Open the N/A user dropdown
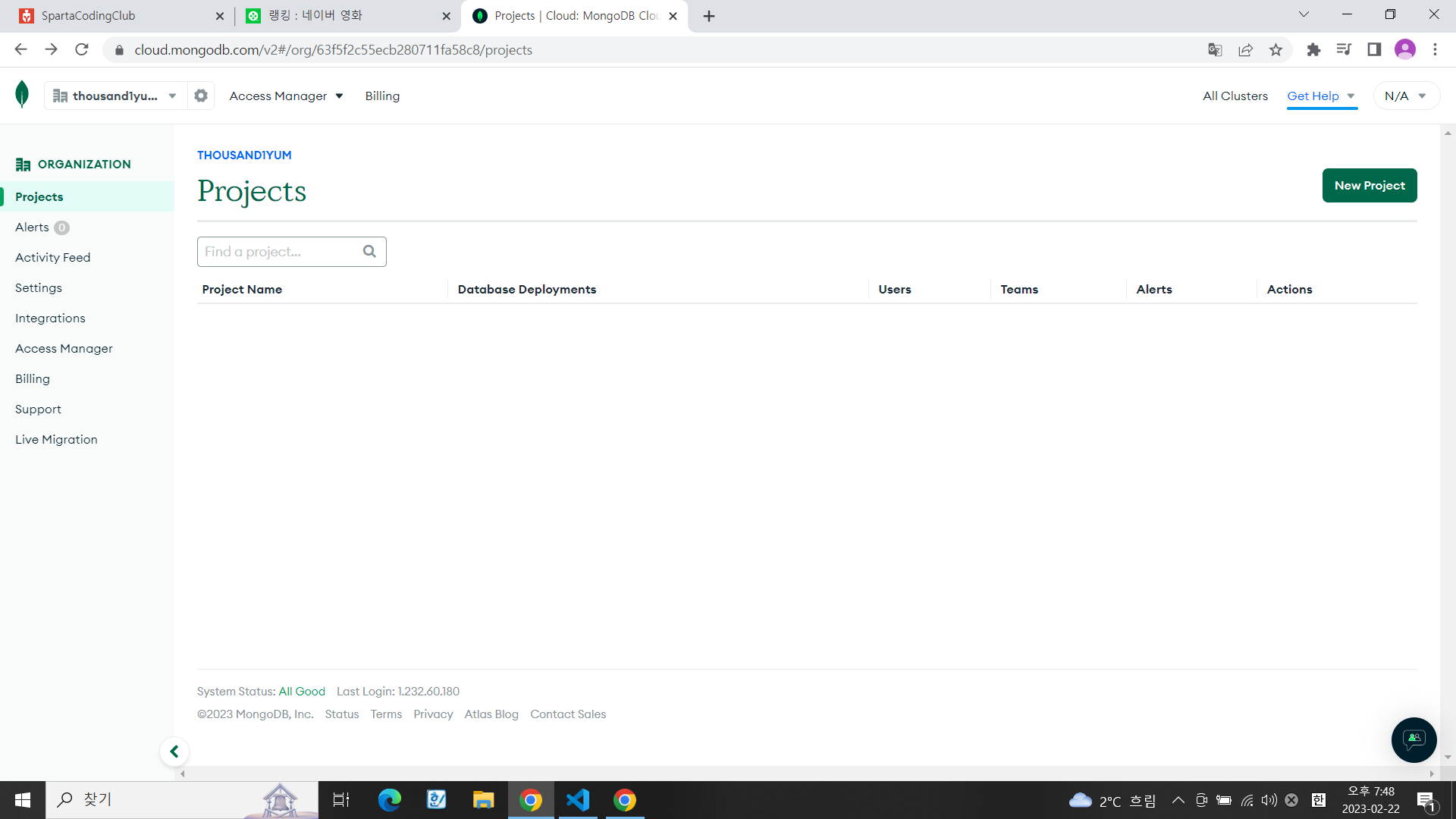Image resolution: width=1456 pixels, height=819 pixels. 1406,96
